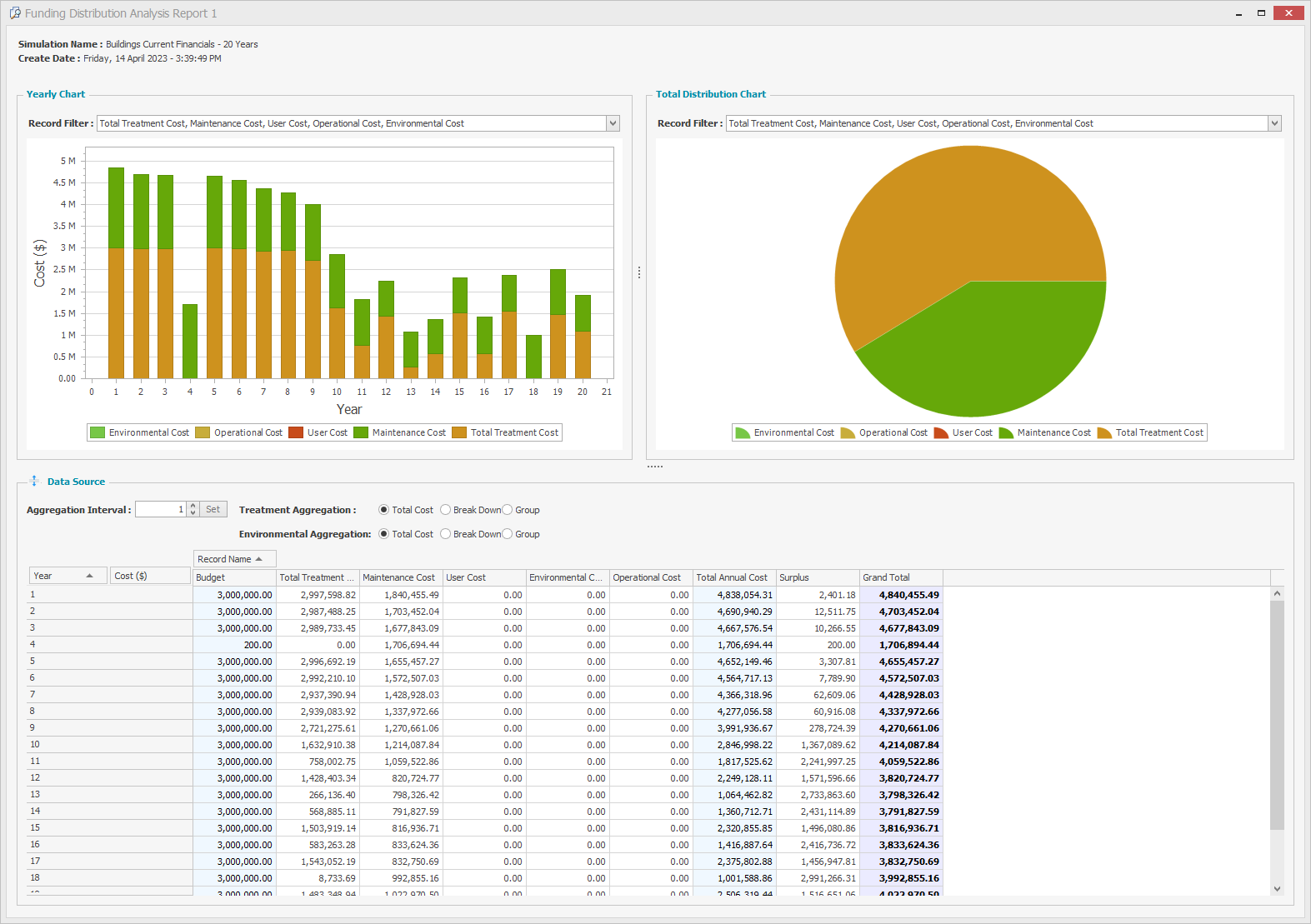The width and height of the screenshot is (1311, 924).
Task: Select Group for Environmental Aggregation
Action: [x=508, y=534]
